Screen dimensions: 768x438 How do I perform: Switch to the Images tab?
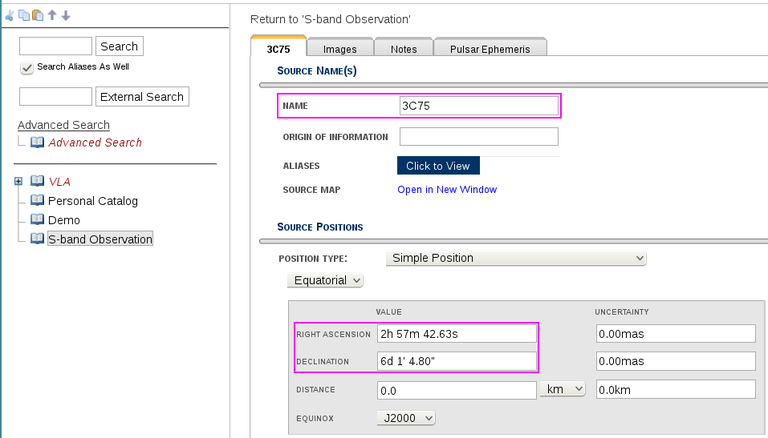pyautogui.click(x=339, y=48)
